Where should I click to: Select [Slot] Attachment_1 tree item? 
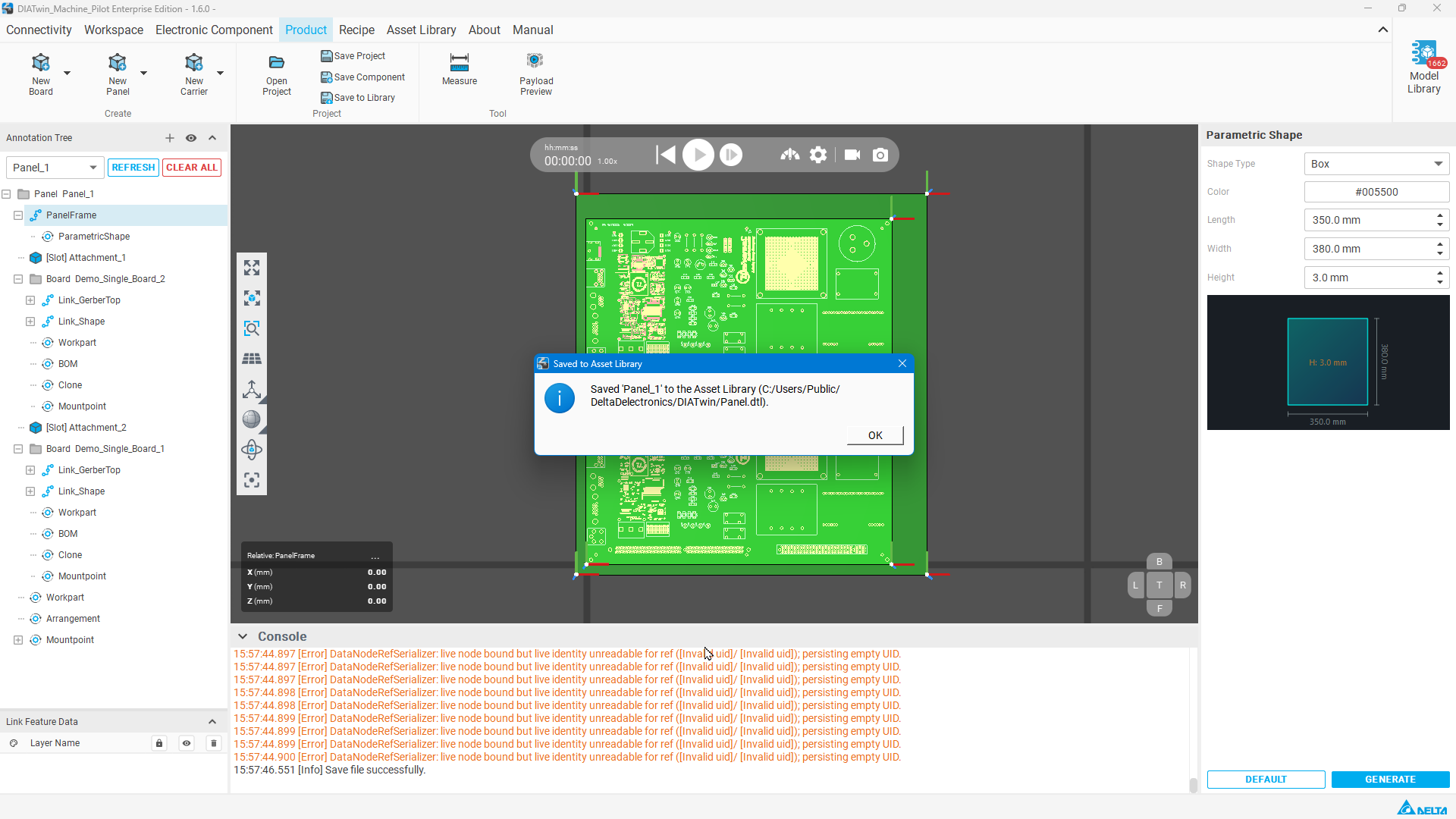[86, 258]
